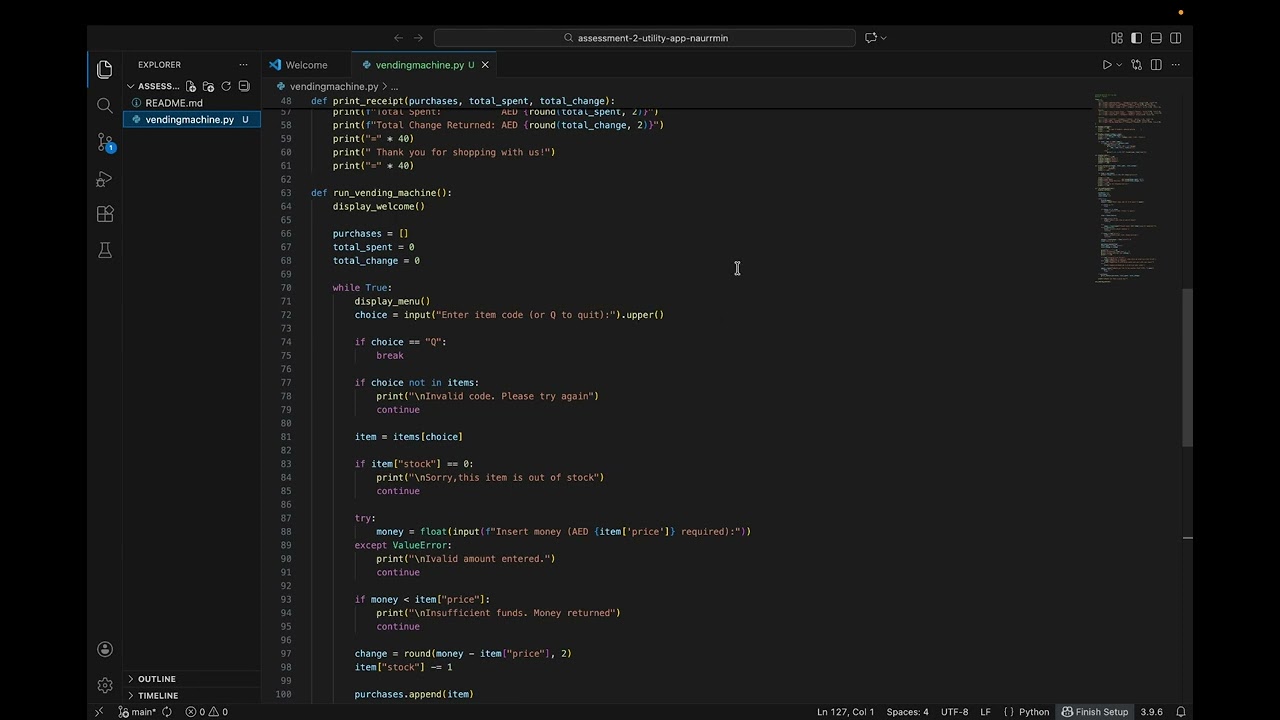Screen dimensions: 1280x720
Task: Switch to the Welcome tab
Action: pos(306,65)
